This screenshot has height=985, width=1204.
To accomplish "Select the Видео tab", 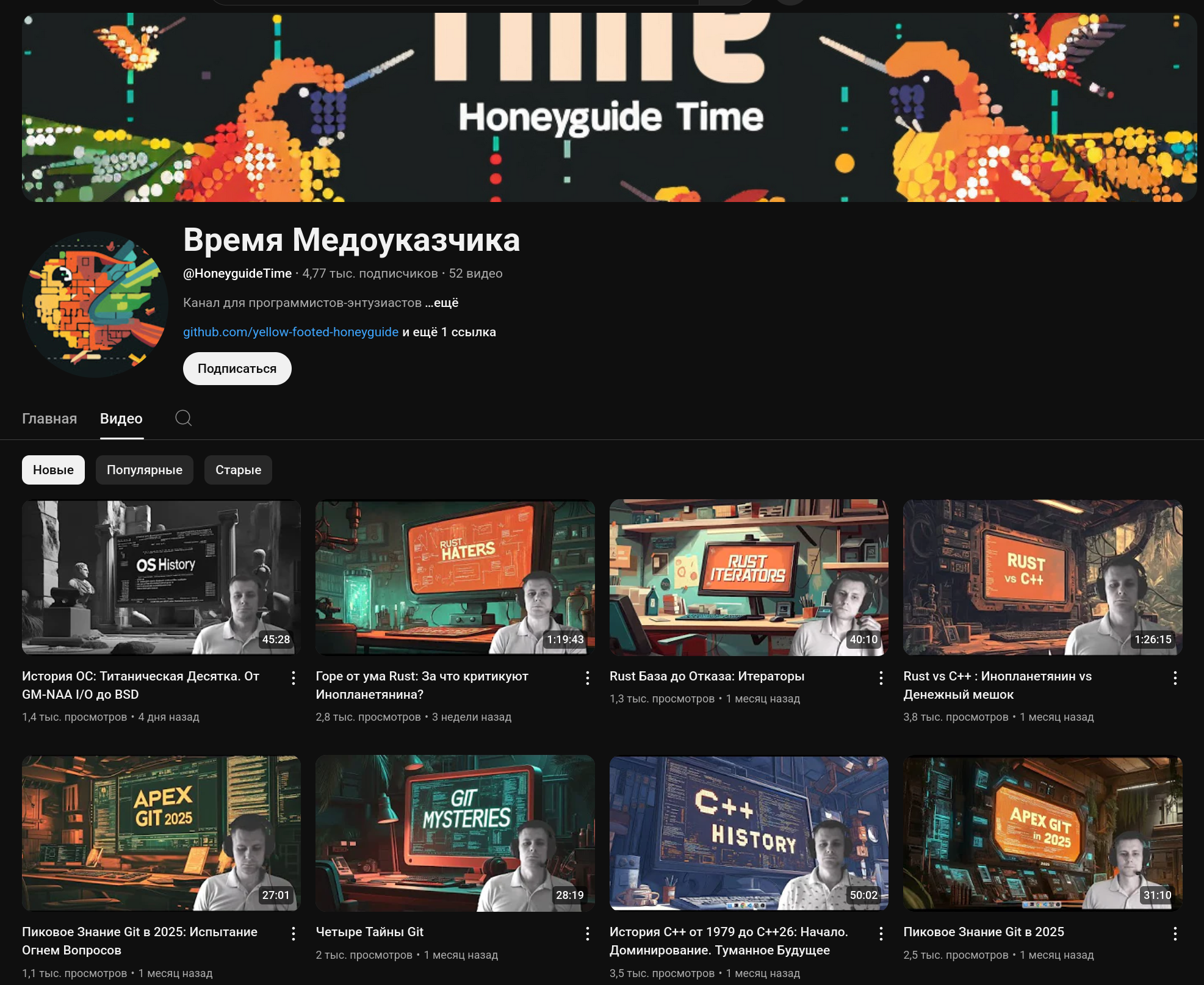I will tap(121, 419).
